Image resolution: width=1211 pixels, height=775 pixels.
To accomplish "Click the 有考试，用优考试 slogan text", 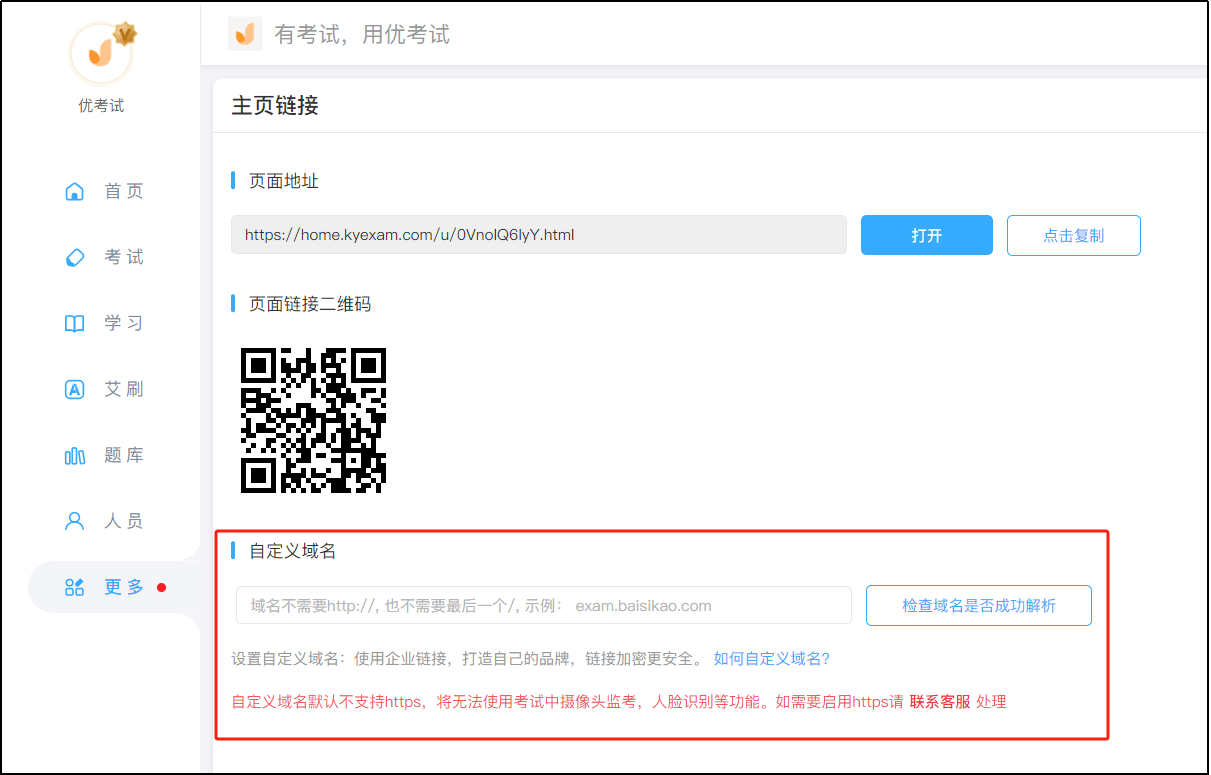I will tap(362, 34).
